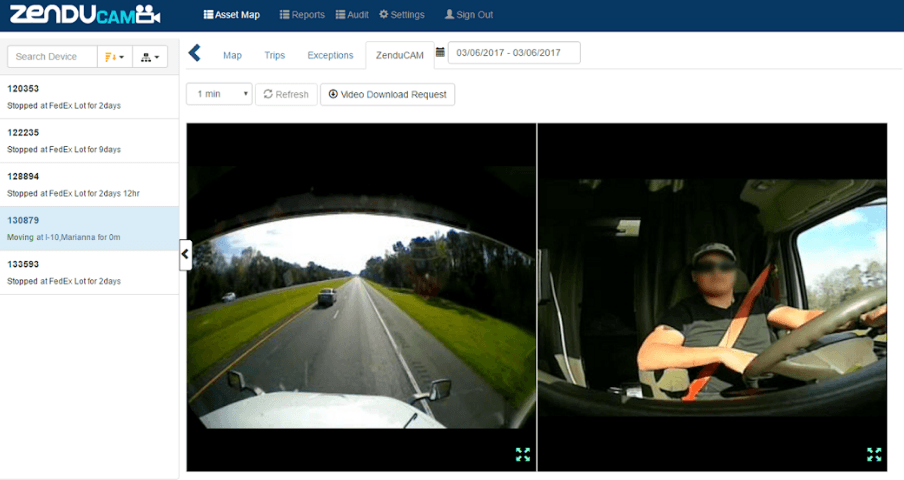Open the Settings menu
The height and width of the screenshot is (480, 904).
(402, 15)
